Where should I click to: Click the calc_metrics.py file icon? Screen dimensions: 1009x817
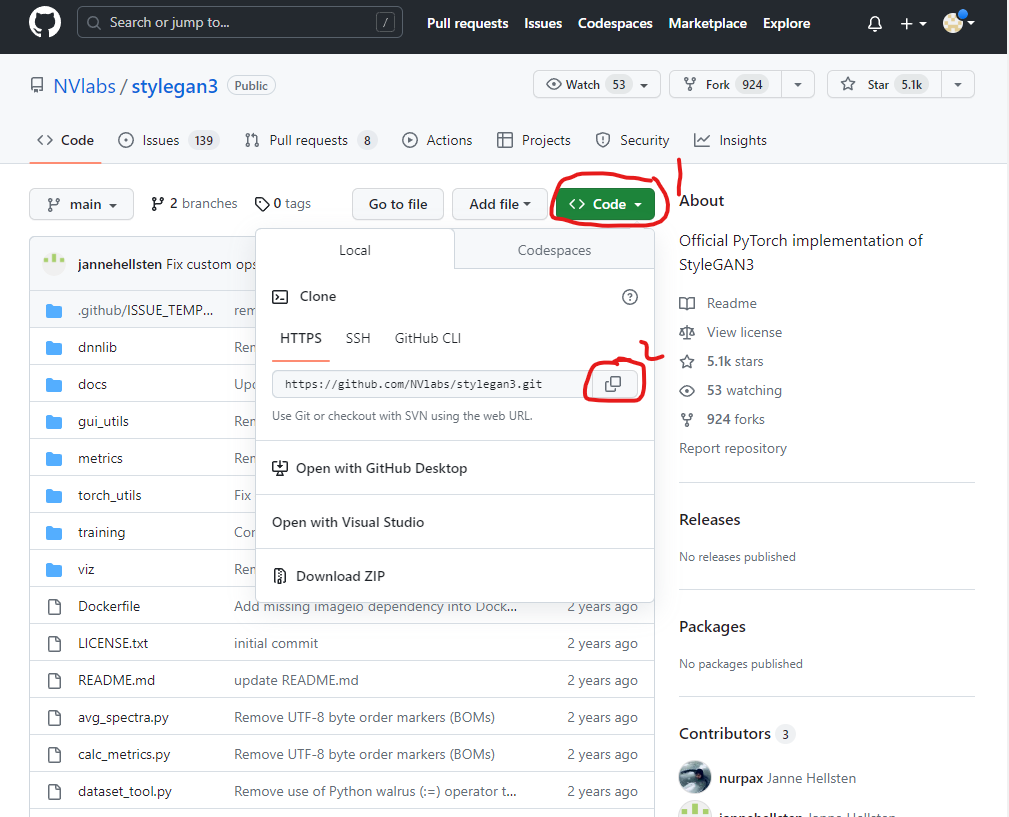55,755
